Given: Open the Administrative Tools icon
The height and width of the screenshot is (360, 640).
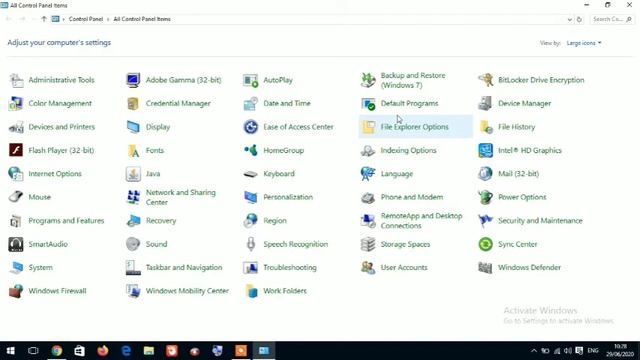Looking at the screenshot, I should (x=16, y=80).
